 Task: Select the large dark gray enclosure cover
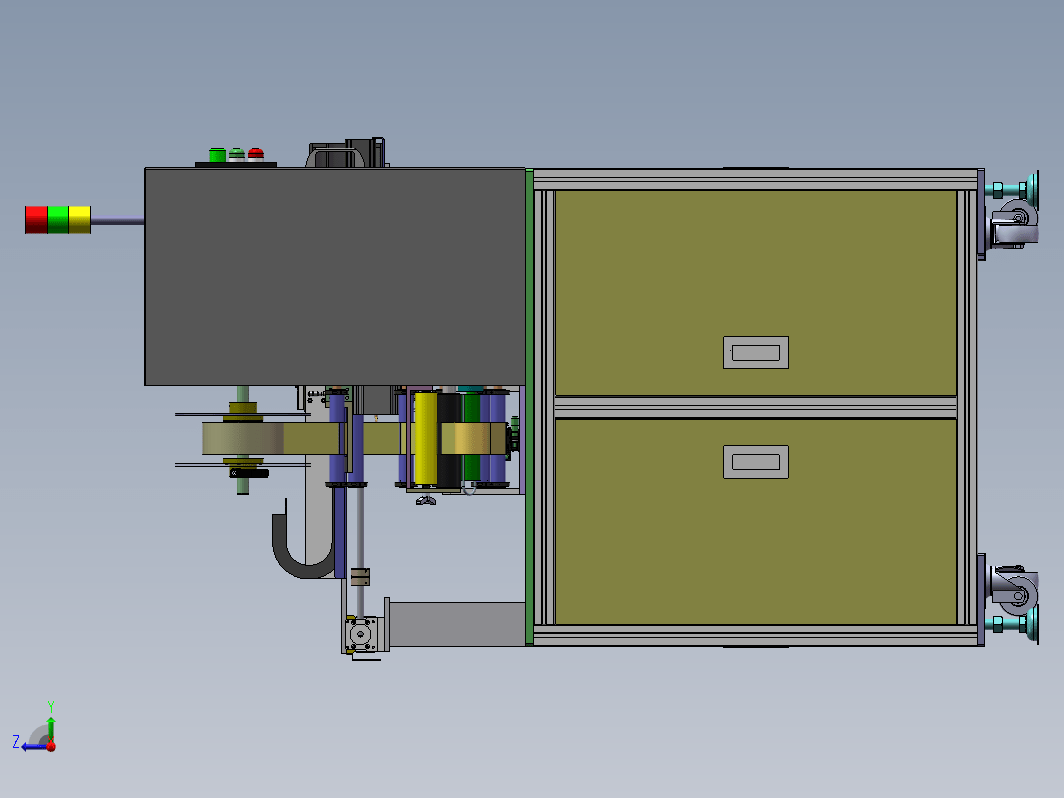pos(335,277)
